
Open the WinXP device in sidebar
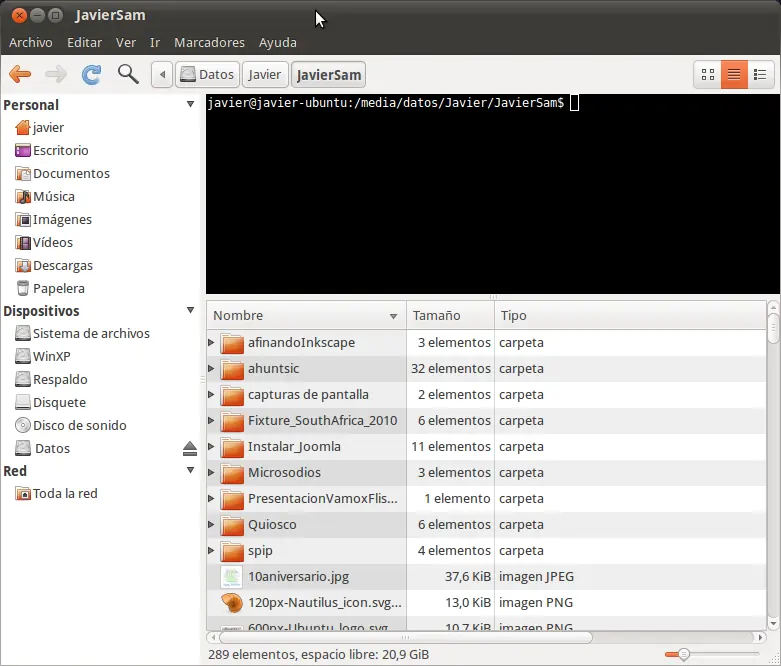tap(51, 356)
